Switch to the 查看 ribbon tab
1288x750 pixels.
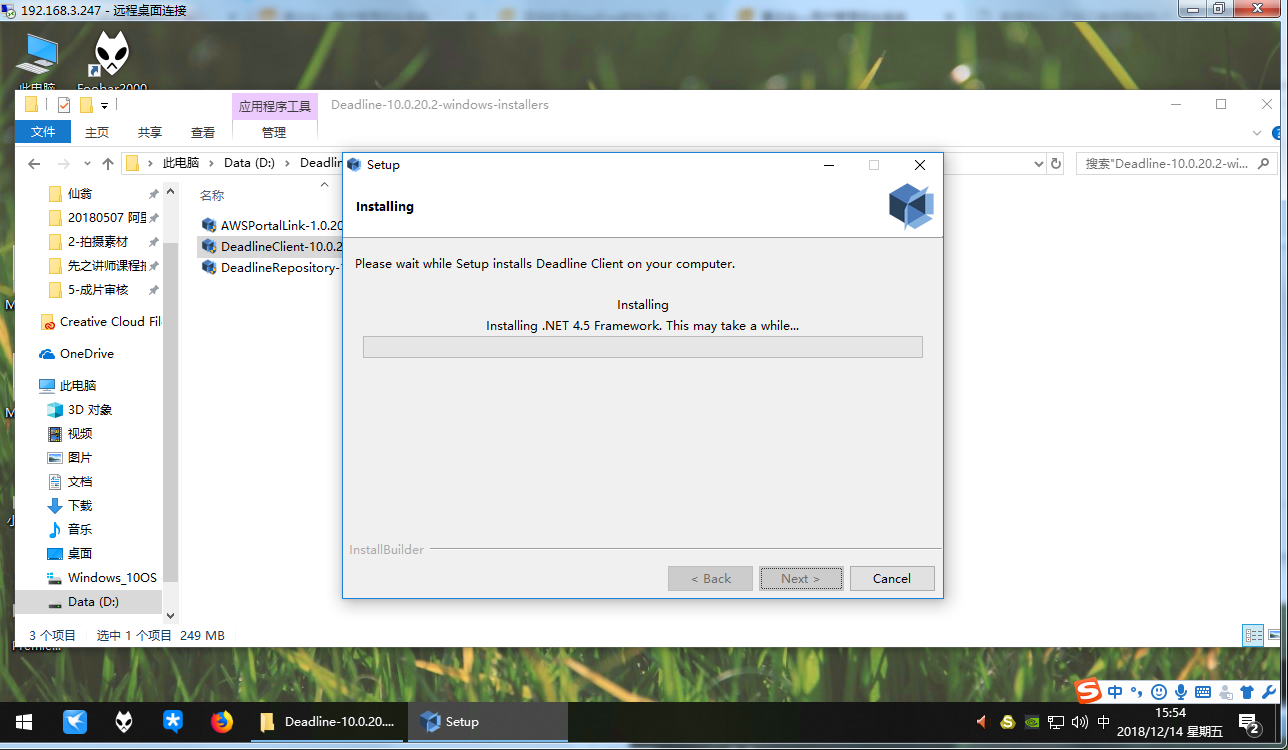[203, 132]
